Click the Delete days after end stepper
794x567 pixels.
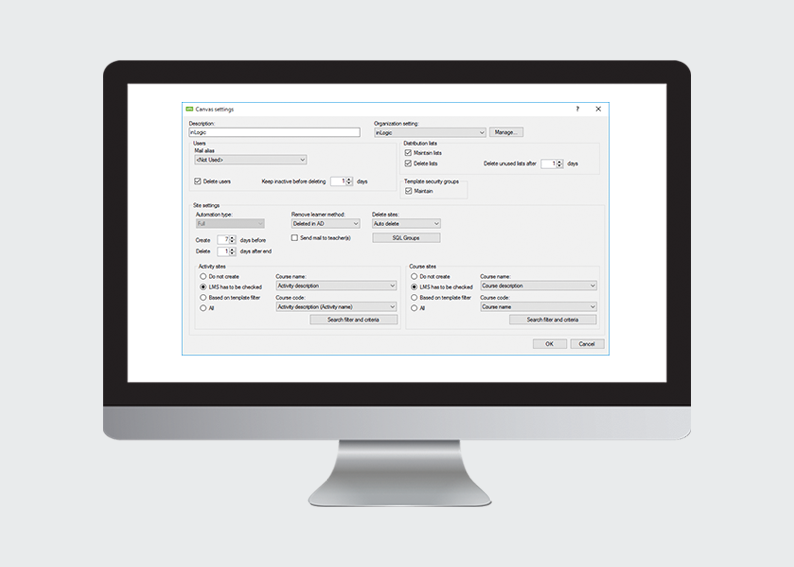point(227,251)
